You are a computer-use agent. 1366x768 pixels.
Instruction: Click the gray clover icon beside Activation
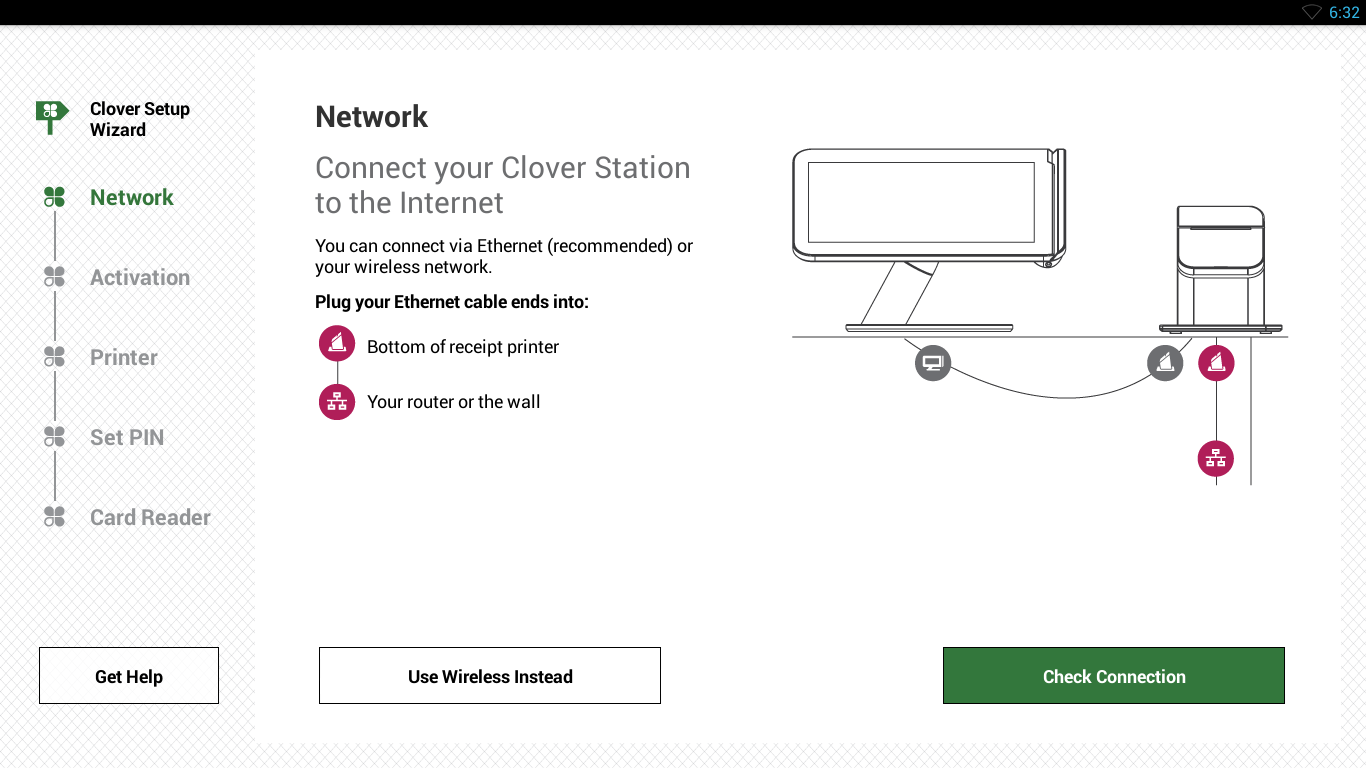[55, 277]
